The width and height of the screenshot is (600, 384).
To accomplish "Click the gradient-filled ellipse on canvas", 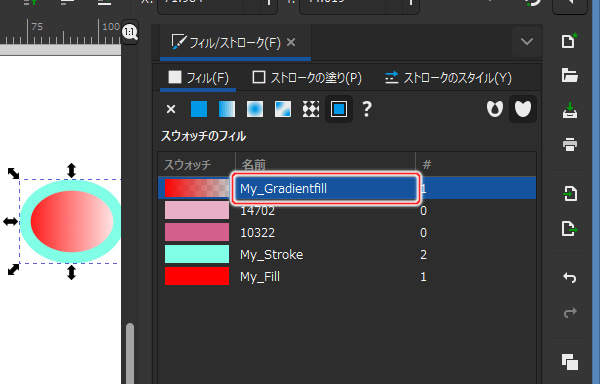I will 72,221.
